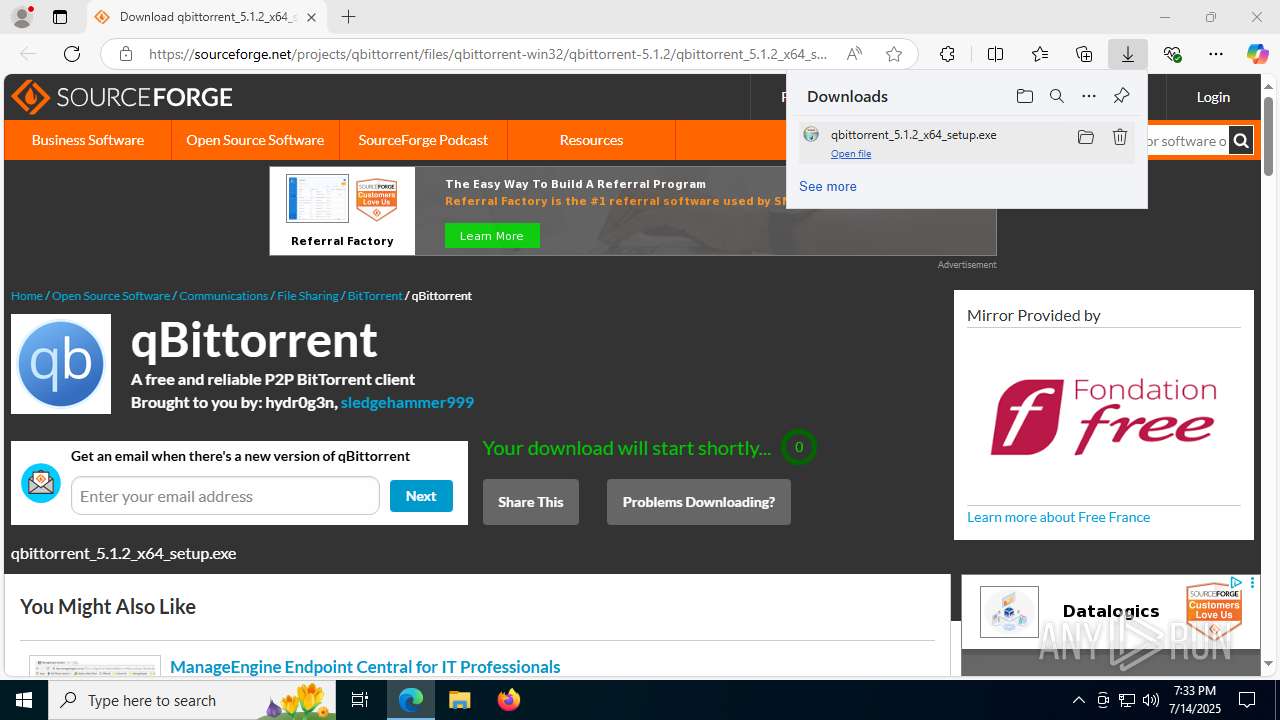The height and width of the screenshot is (720, 1280).
Task: Open the Extensions puzzle icon
Action: click(x=947, y=54)
